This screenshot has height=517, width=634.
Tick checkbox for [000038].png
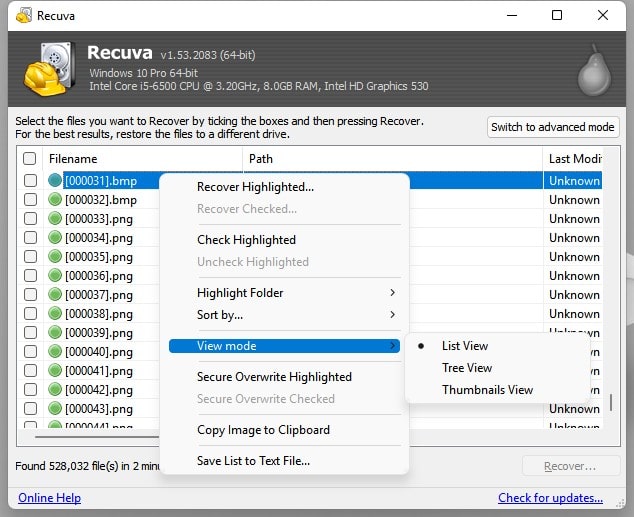tap(30, 313)
